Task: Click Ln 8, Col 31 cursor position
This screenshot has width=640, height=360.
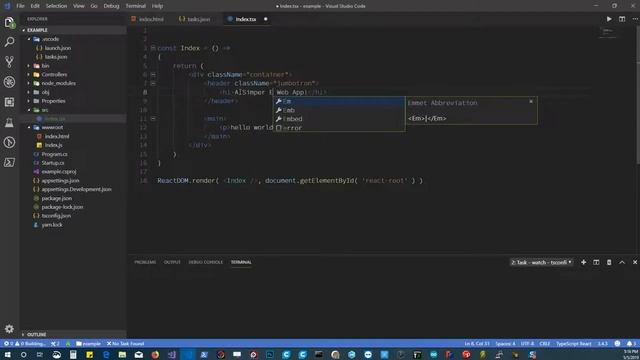Action: pyautogui.click(x=477, y=344)
